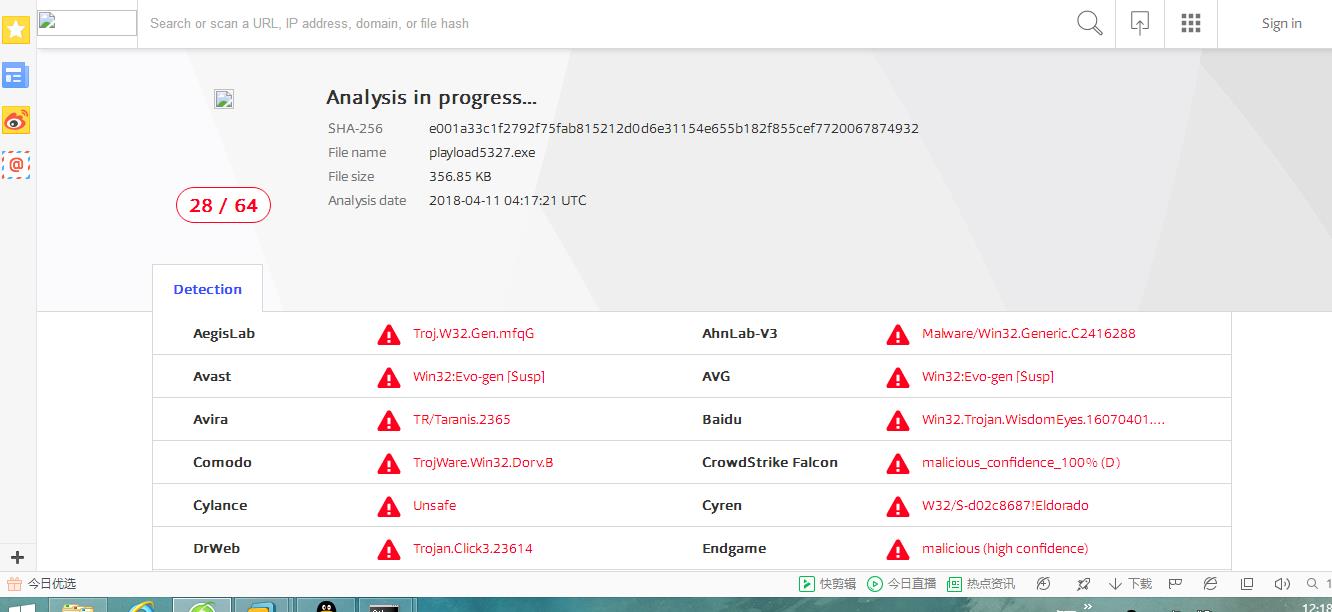Click the Analysis in progress heading
Image resolution: width=1332 pixels, height=612 pixels.
click(431, 97)
